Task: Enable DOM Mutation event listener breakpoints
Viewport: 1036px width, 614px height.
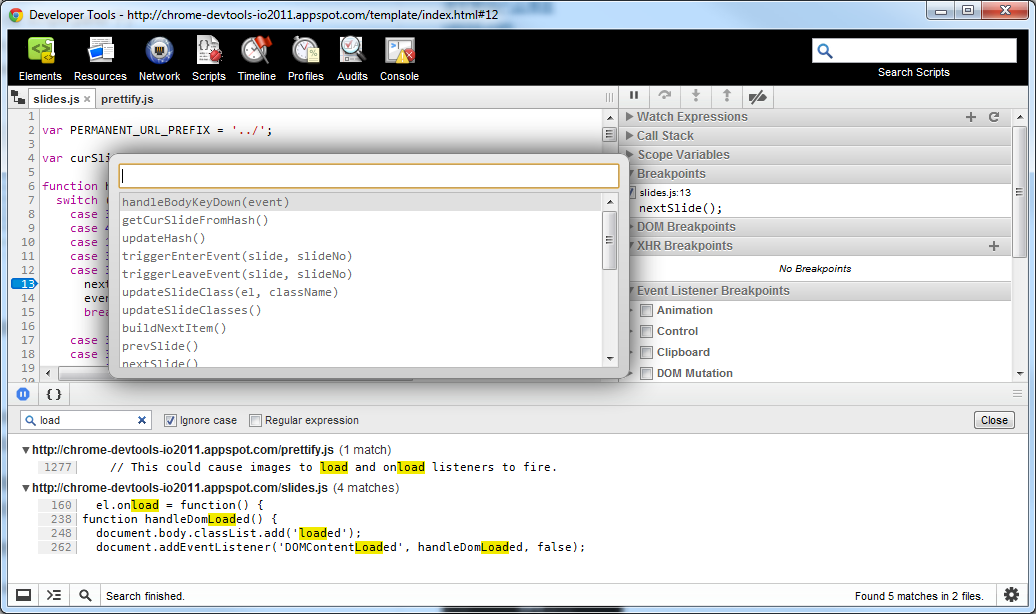Action: (646, 374)
